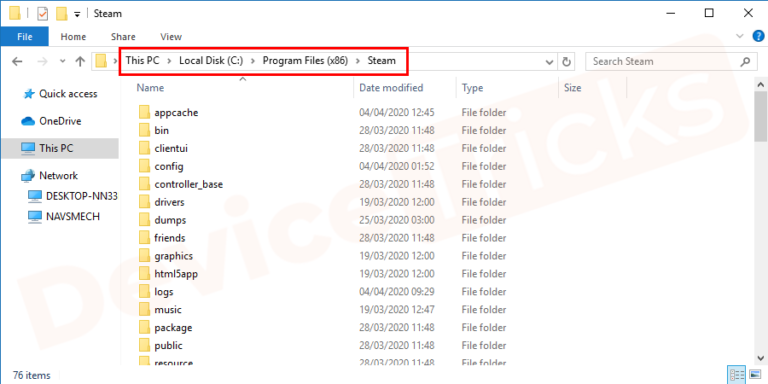Refresh the Steam folder view

tap(567, 62)
